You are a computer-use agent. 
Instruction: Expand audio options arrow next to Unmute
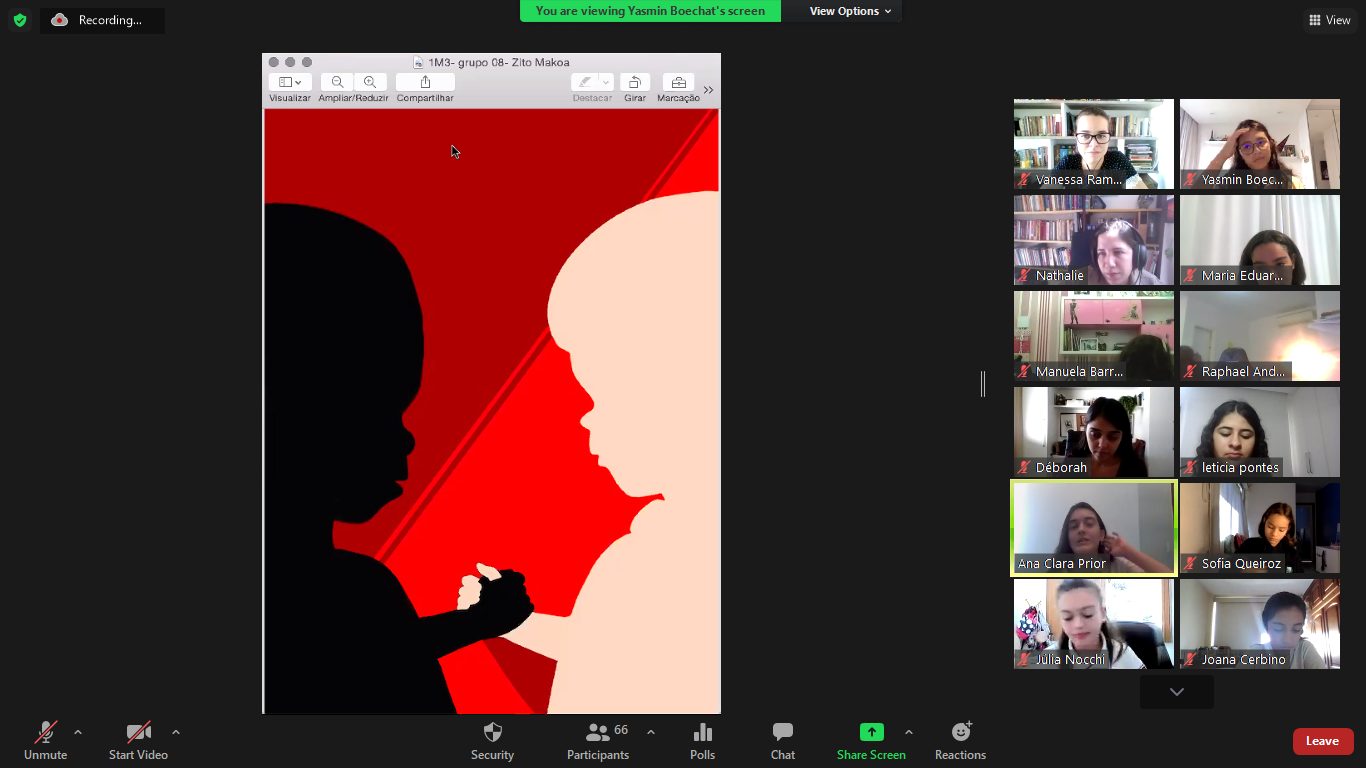pos(78,732)
